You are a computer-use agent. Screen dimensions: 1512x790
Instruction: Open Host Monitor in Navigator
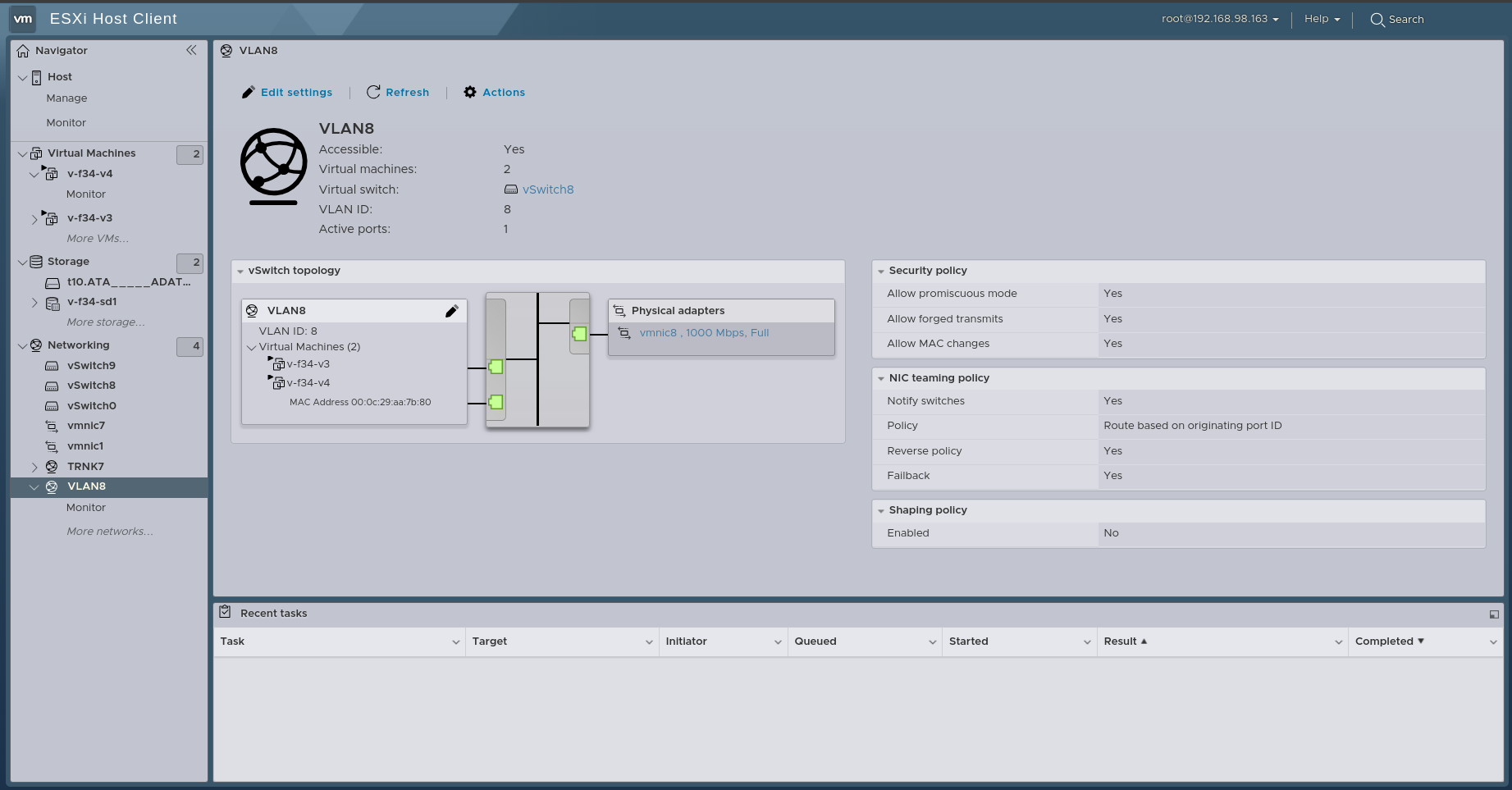pos(66,123)
